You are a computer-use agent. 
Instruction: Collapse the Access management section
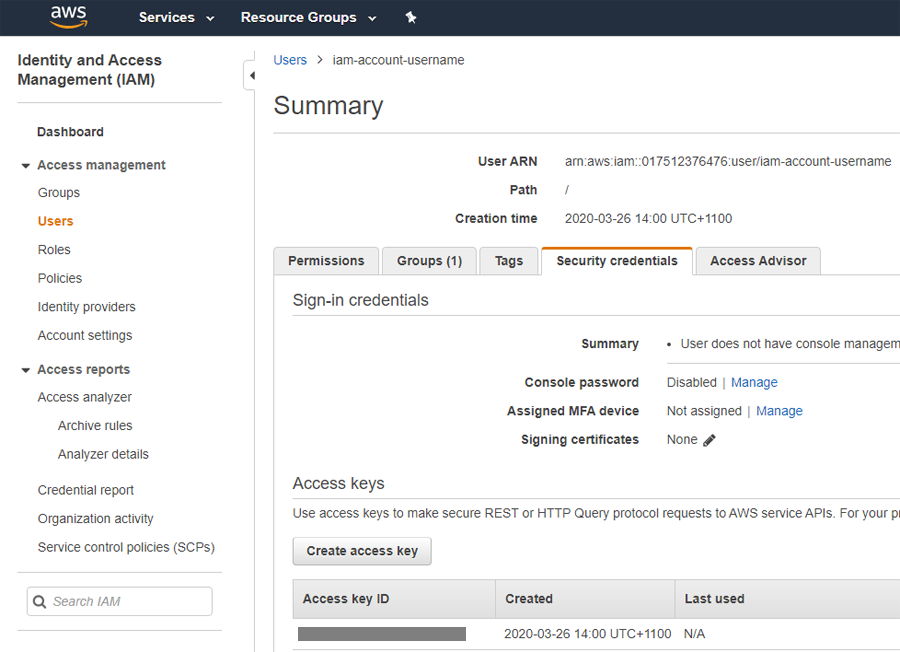click(x=26, y=166)
